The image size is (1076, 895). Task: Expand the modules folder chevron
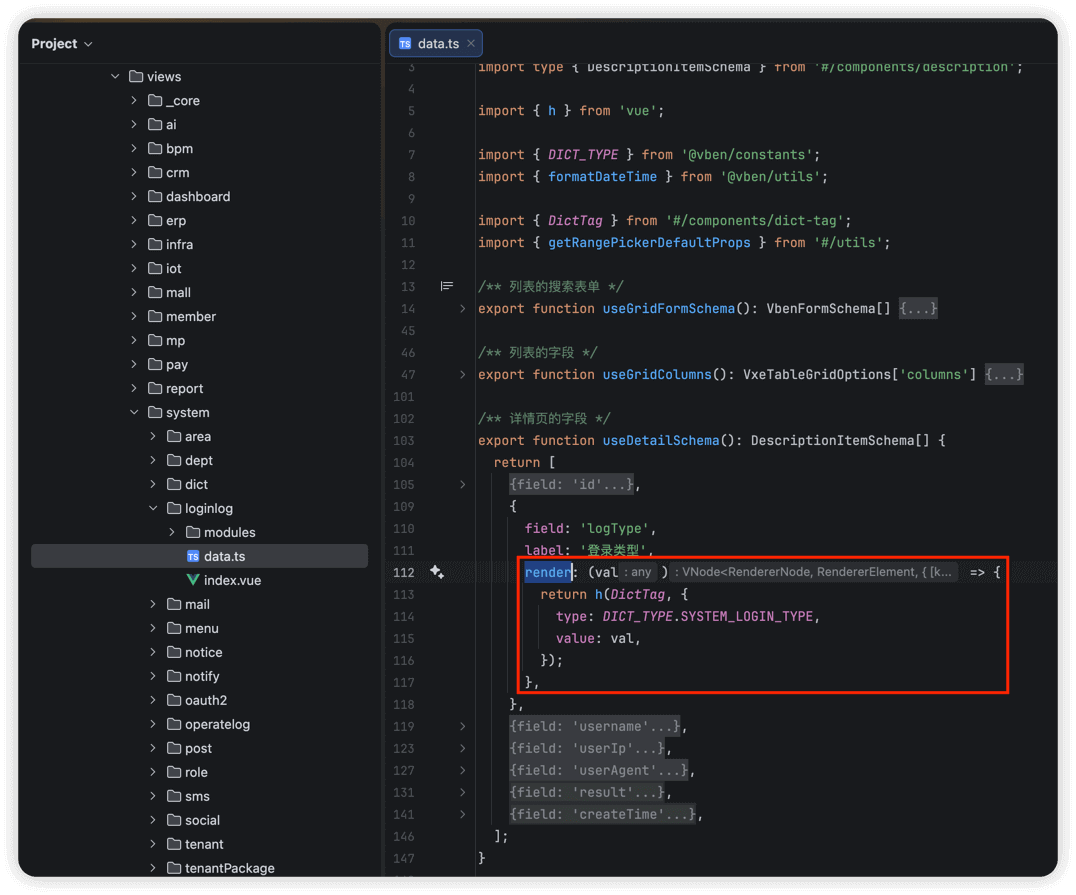(x=172, y=532)
